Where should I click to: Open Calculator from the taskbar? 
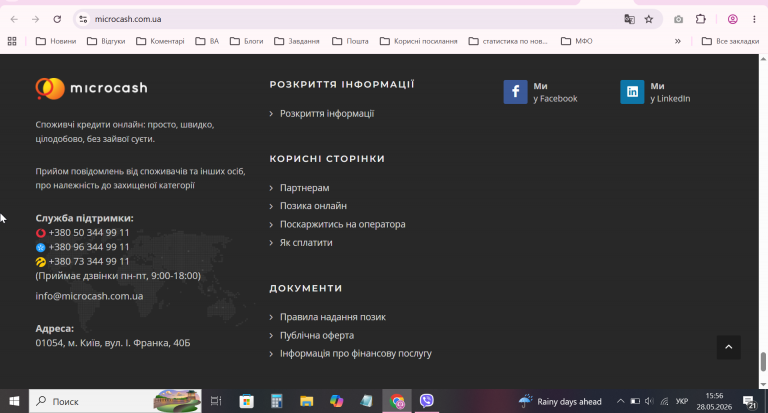(277, 401)
